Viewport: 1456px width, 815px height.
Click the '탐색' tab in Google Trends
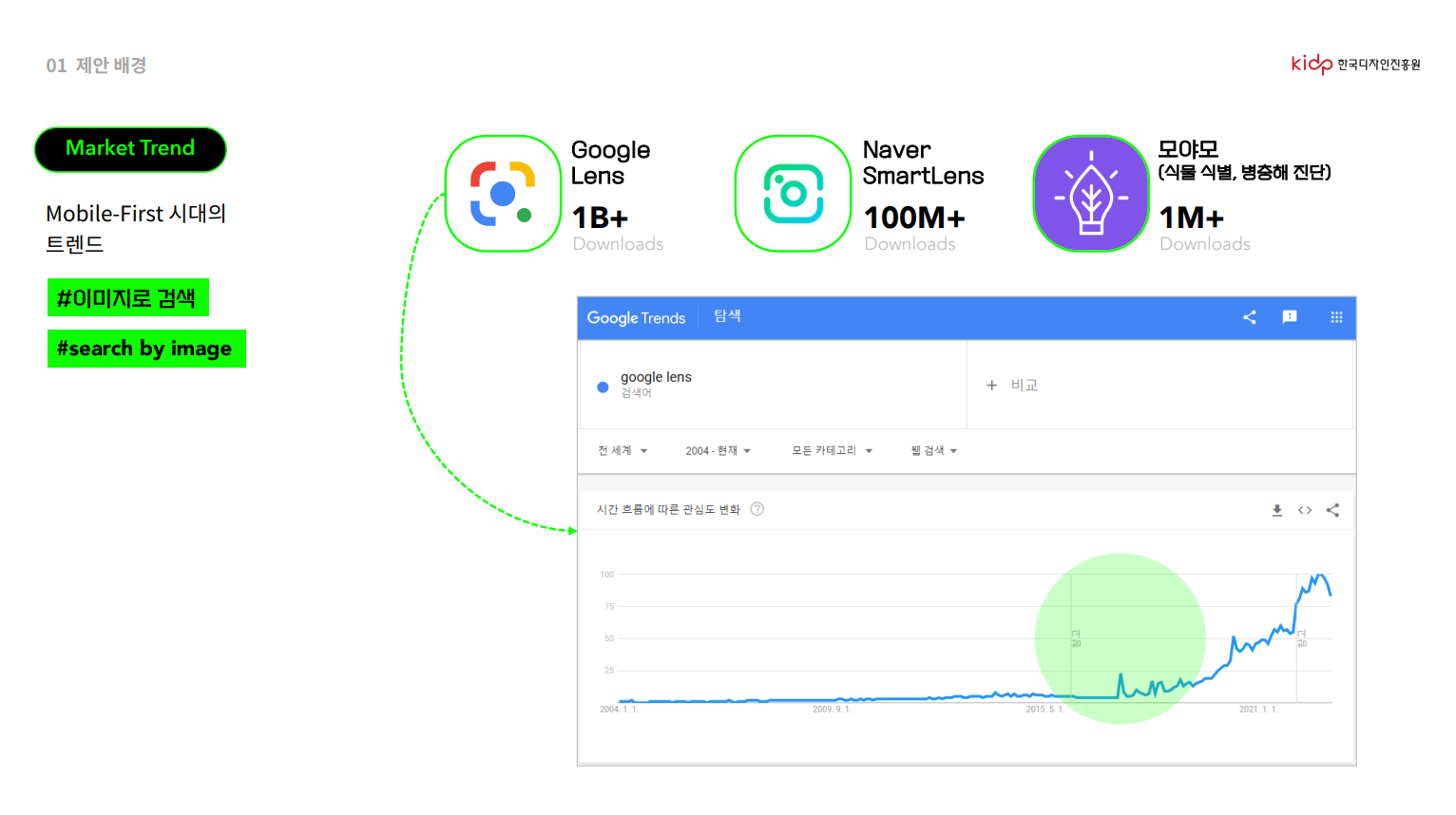pos(727,316)
